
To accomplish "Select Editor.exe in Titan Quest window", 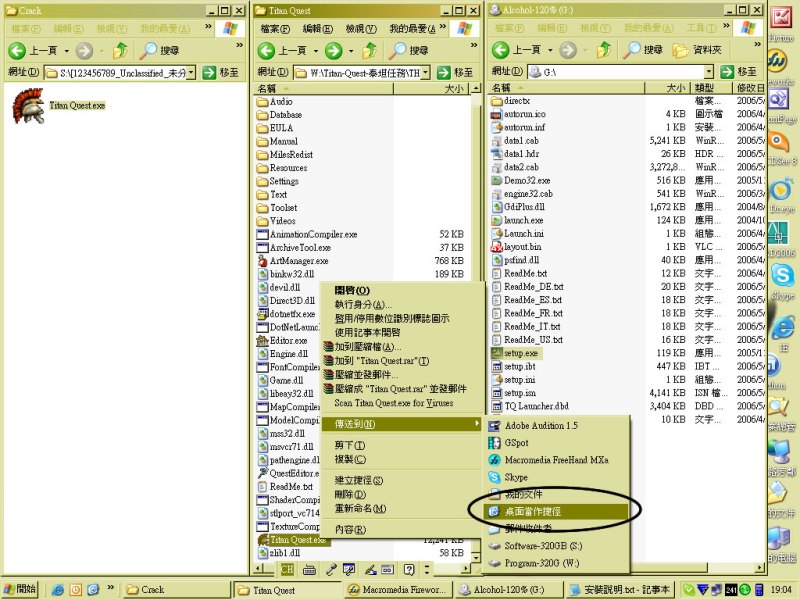I will 282,340.
